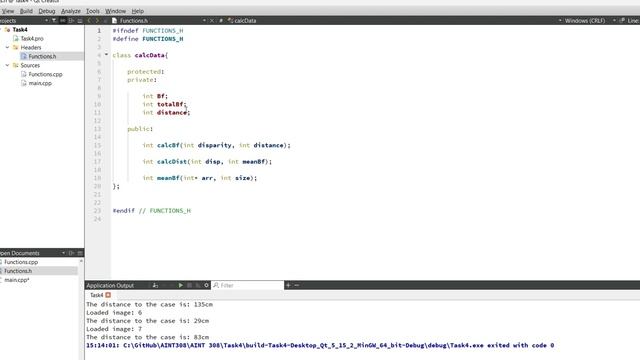
Task: Re-run the application with green play icon
Action: (x=180, y=285)
